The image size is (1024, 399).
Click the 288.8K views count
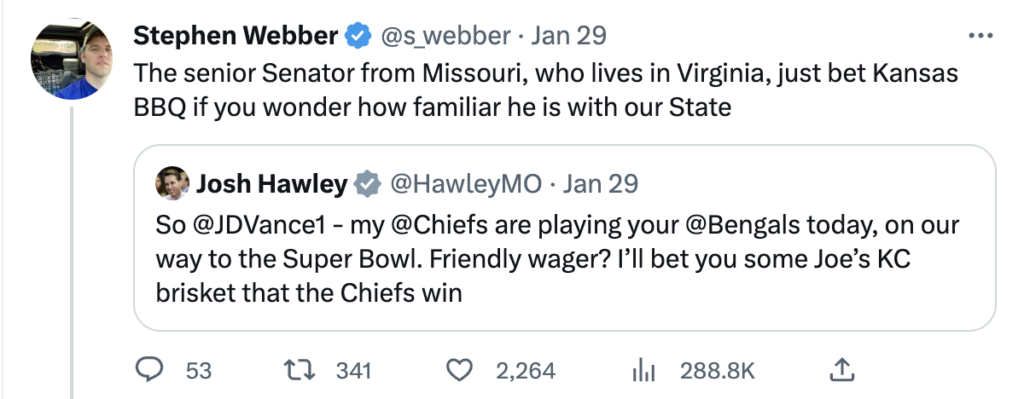coord(718,371)
